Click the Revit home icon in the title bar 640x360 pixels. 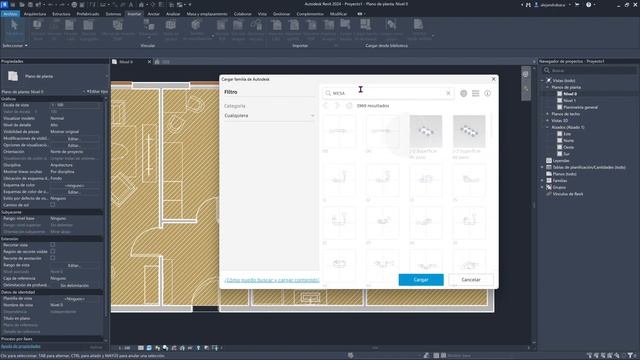point(4,4)
